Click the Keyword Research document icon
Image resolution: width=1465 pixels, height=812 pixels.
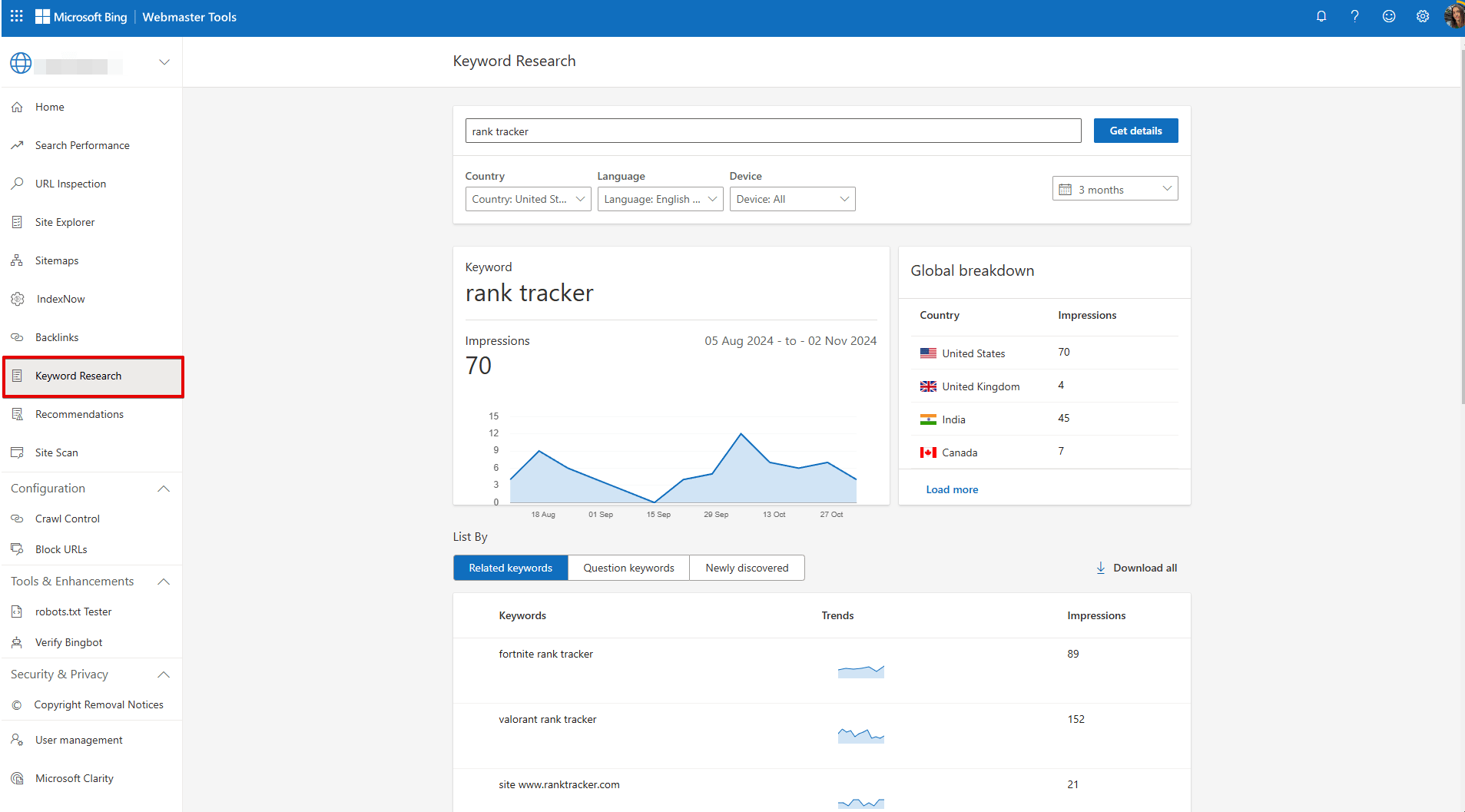click(17, 376)
